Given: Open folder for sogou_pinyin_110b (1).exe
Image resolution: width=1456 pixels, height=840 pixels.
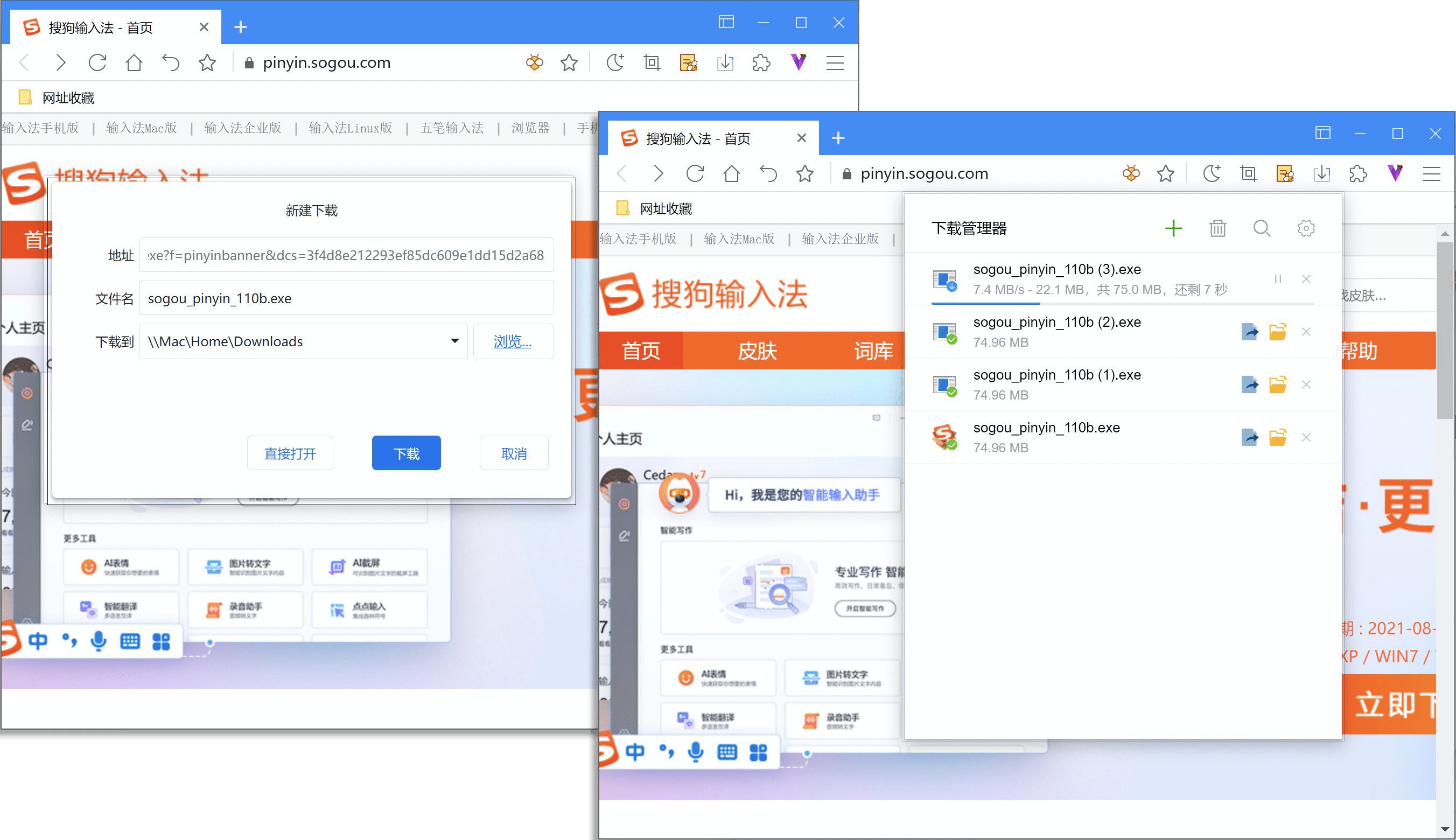Looking at the screenshot, I should click(x=1278, y=385).
